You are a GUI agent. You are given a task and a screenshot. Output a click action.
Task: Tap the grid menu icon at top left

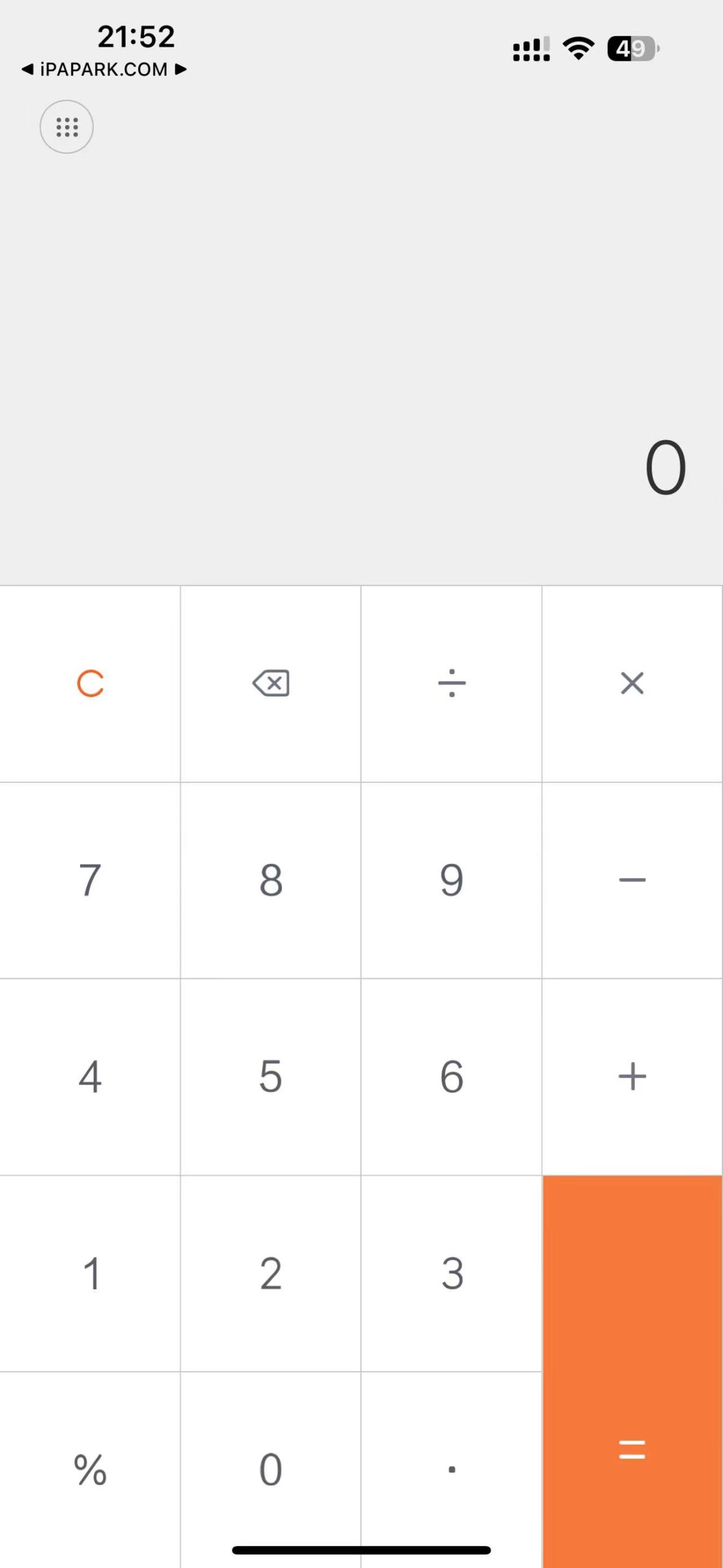tap(66, 127)
